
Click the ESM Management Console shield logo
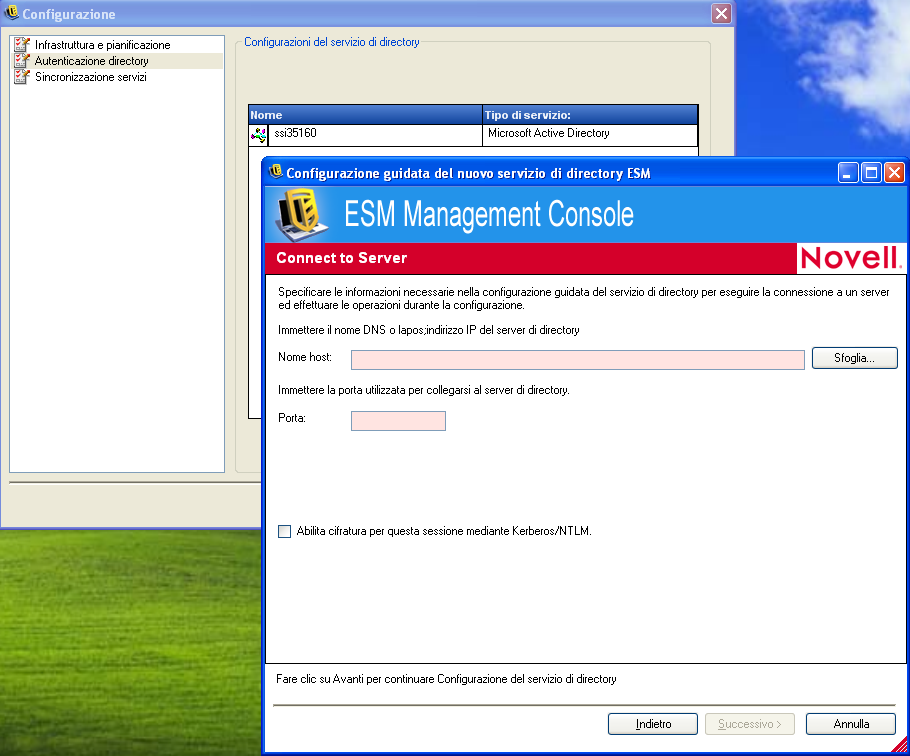301,215
